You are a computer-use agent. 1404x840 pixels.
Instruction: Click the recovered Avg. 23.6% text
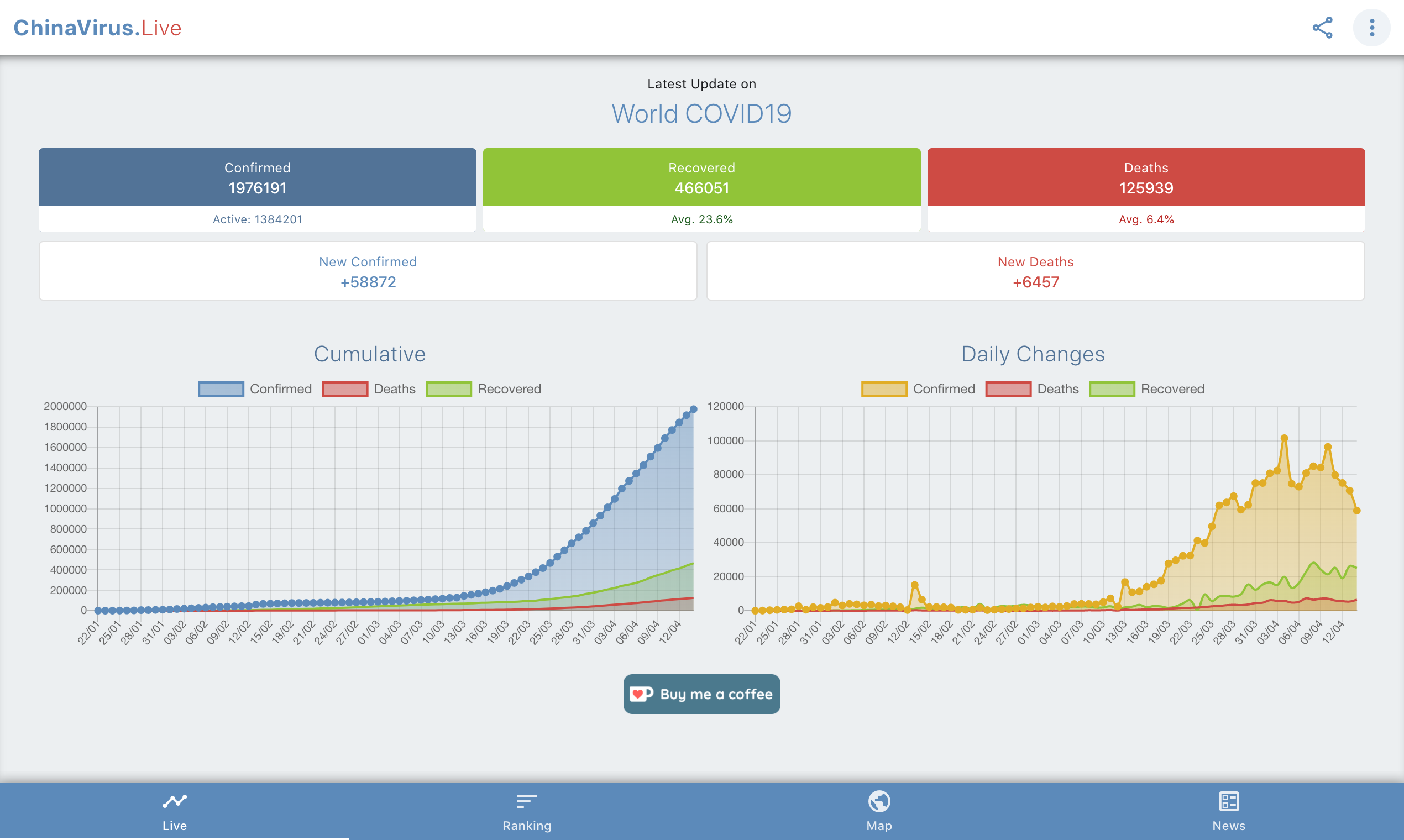point(702,219)
